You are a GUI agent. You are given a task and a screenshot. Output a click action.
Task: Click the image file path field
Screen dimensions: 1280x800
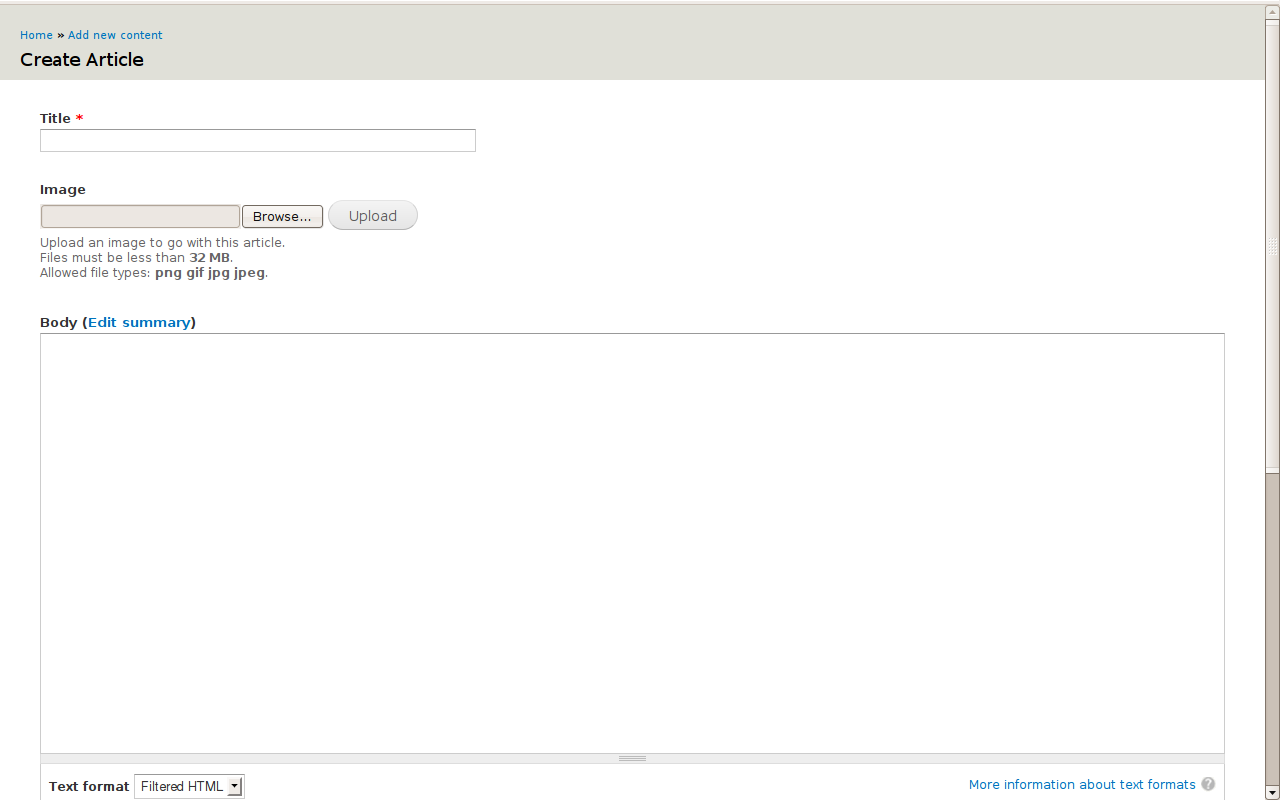coord(140,216)
